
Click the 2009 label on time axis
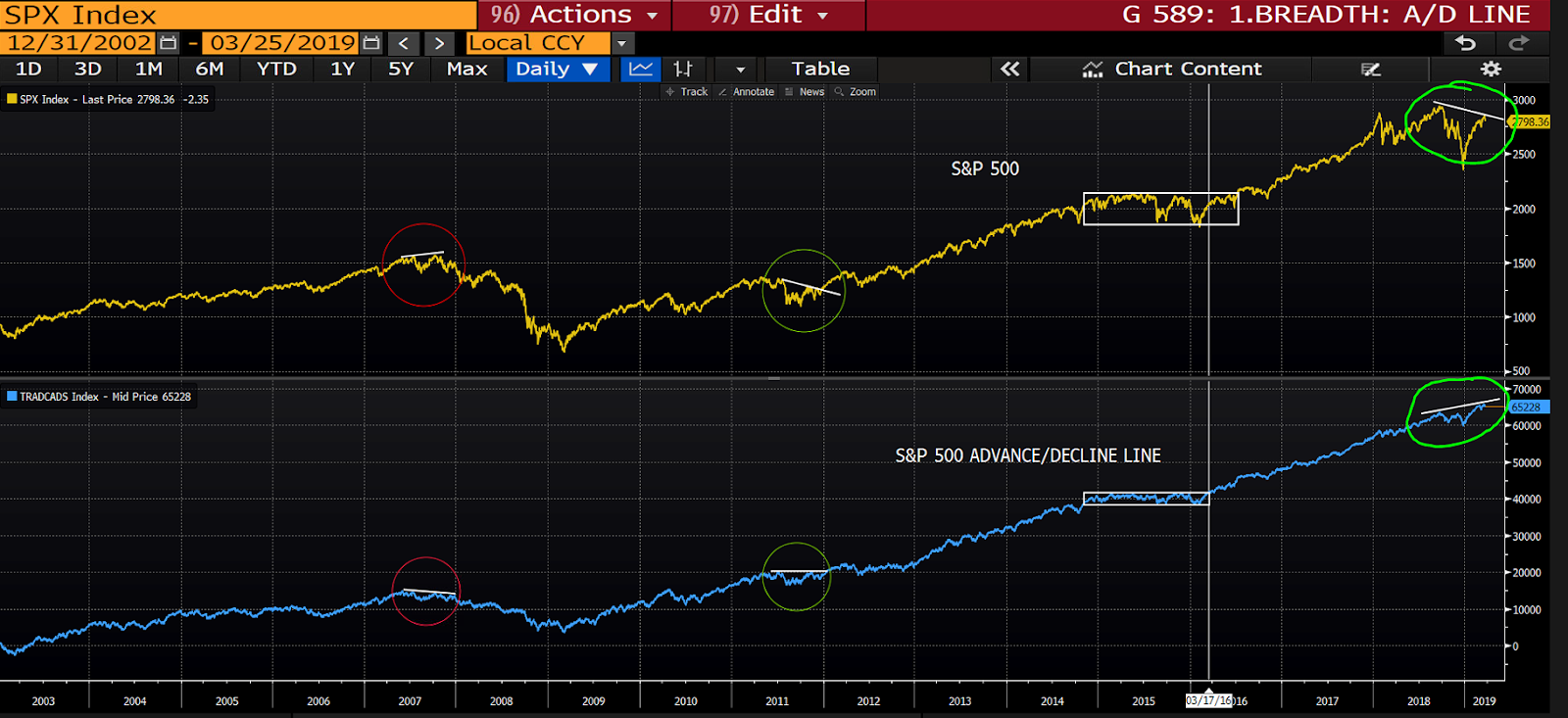coord(593,701)
